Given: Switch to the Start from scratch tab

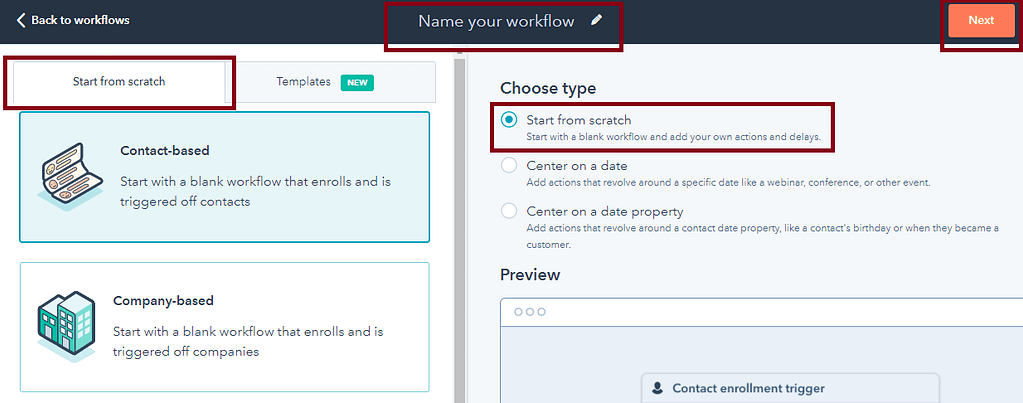Looking at the screenshot, I should (x=119, y=82).
